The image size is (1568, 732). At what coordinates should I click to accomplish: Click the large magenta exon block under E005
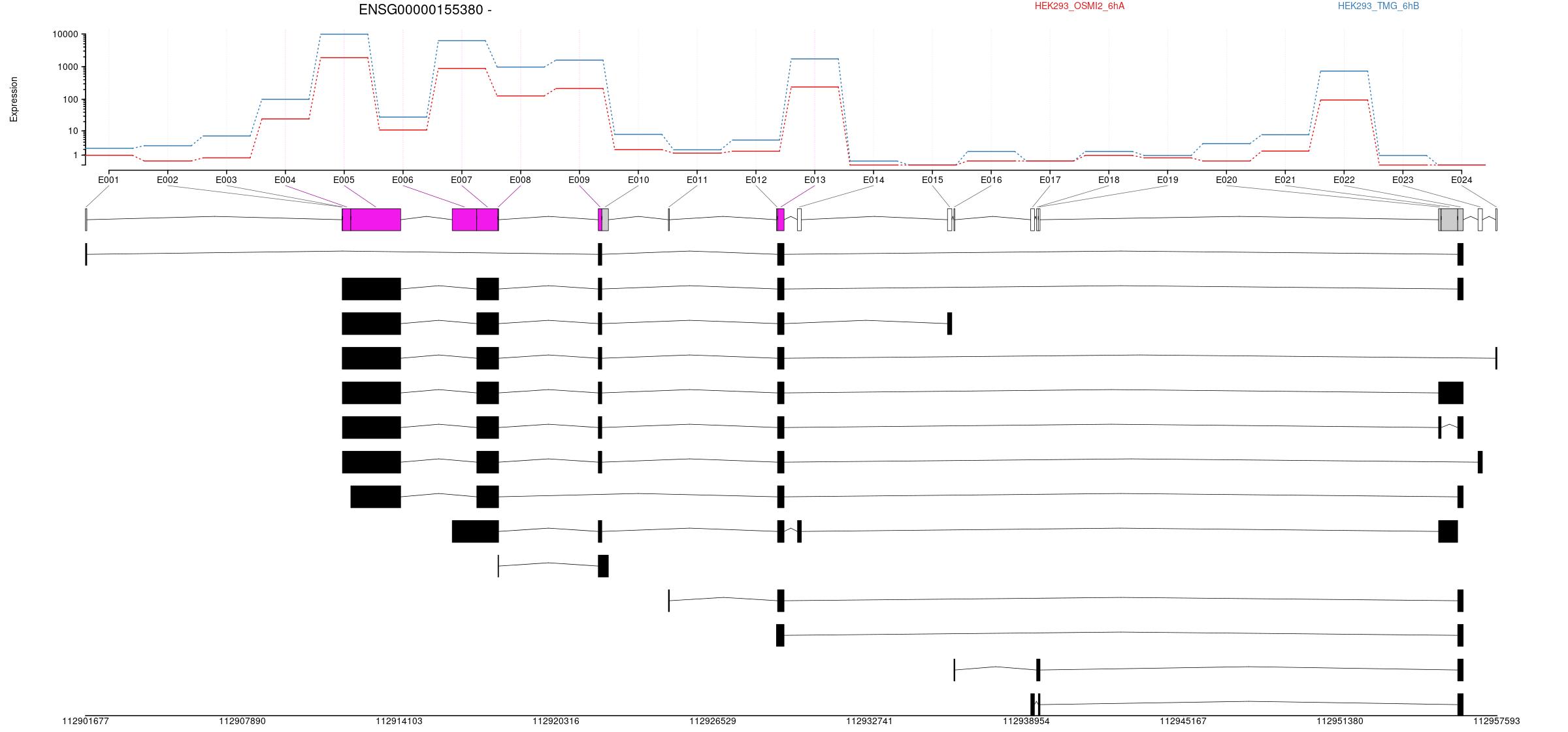tap(376, 220)
